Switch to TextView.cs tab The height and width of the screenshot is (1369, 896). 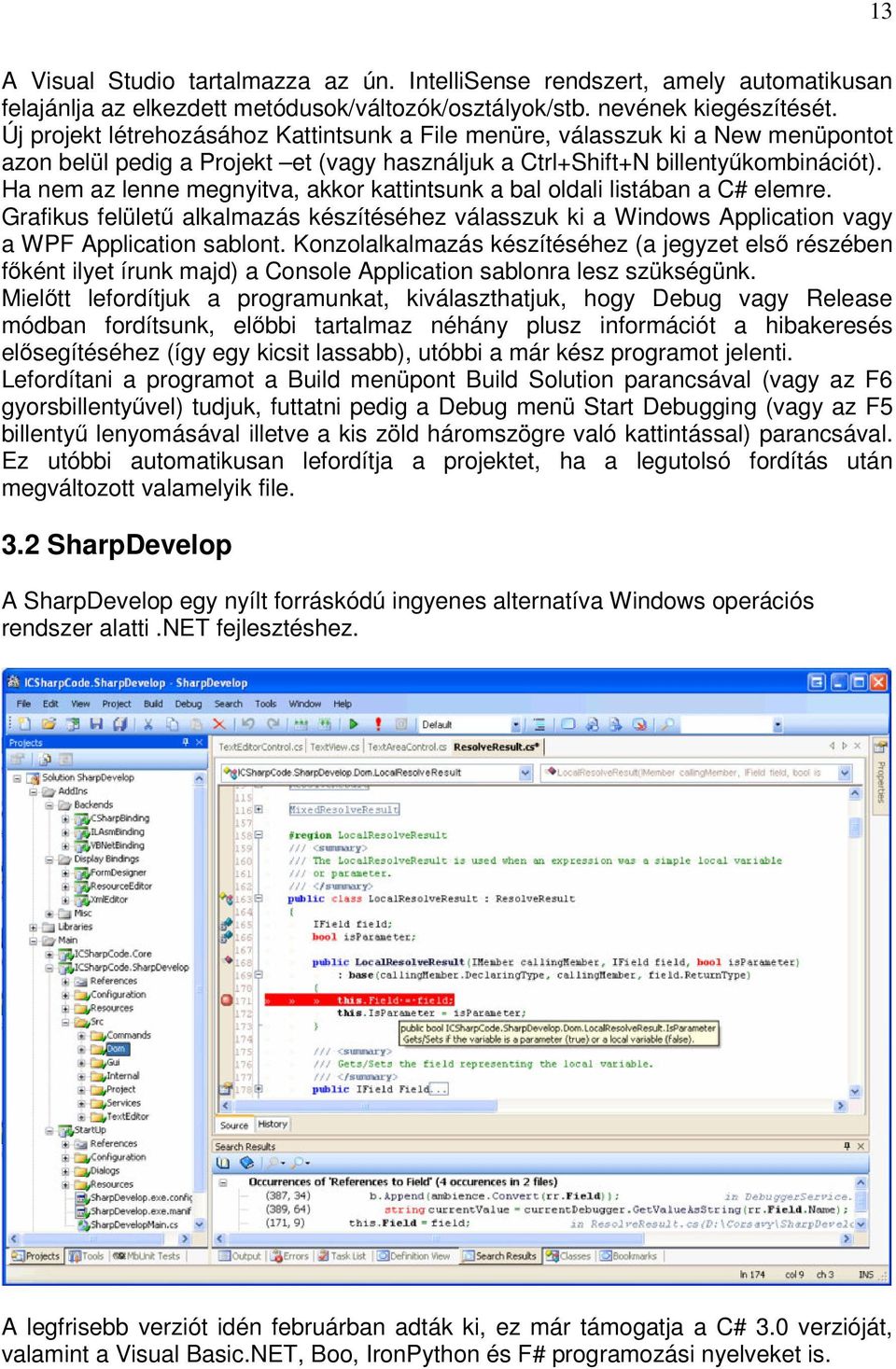pos(335,747)
